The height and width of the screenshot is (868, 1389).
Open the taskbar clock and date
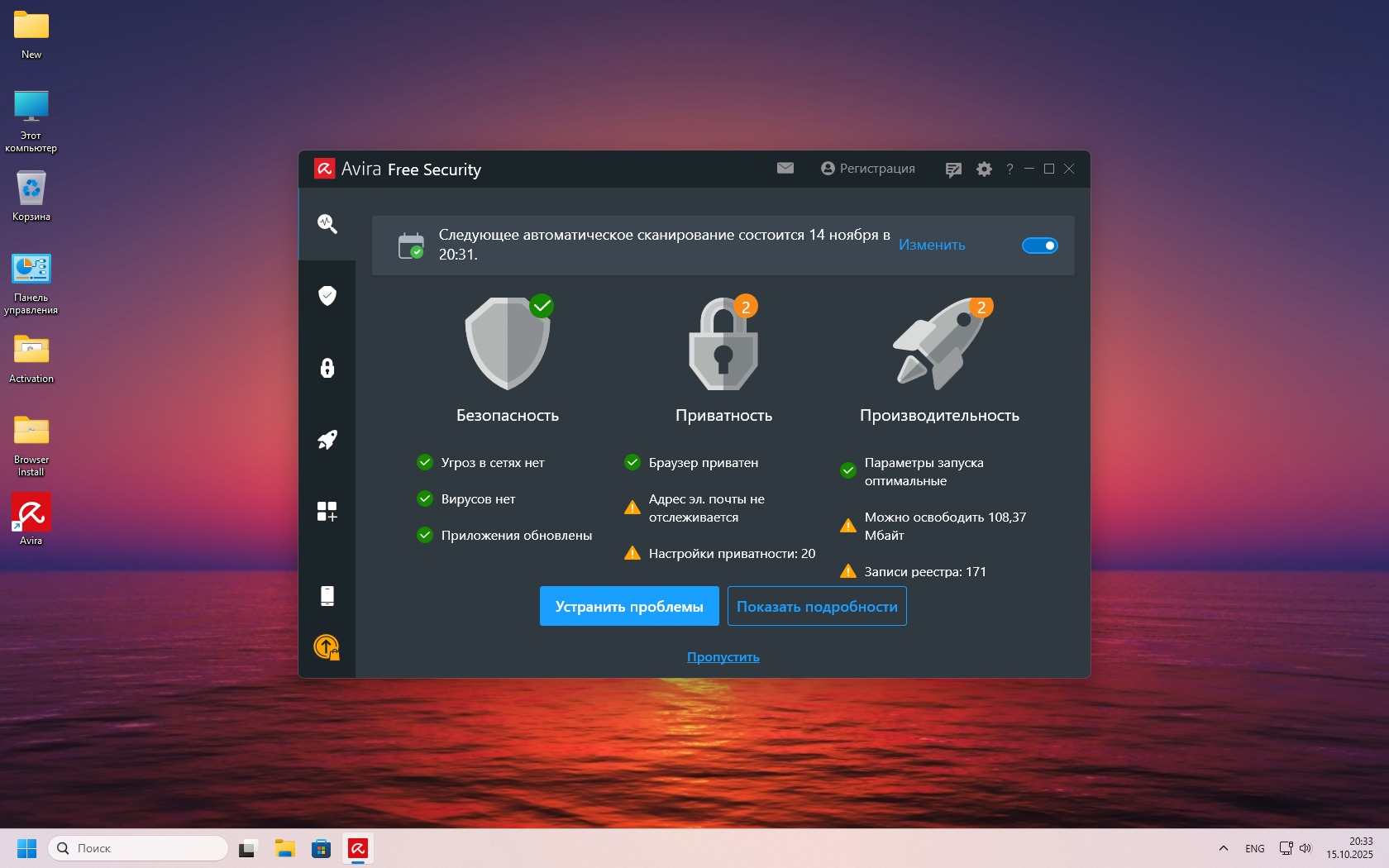pyautogui.click(x=1349, y=848)
